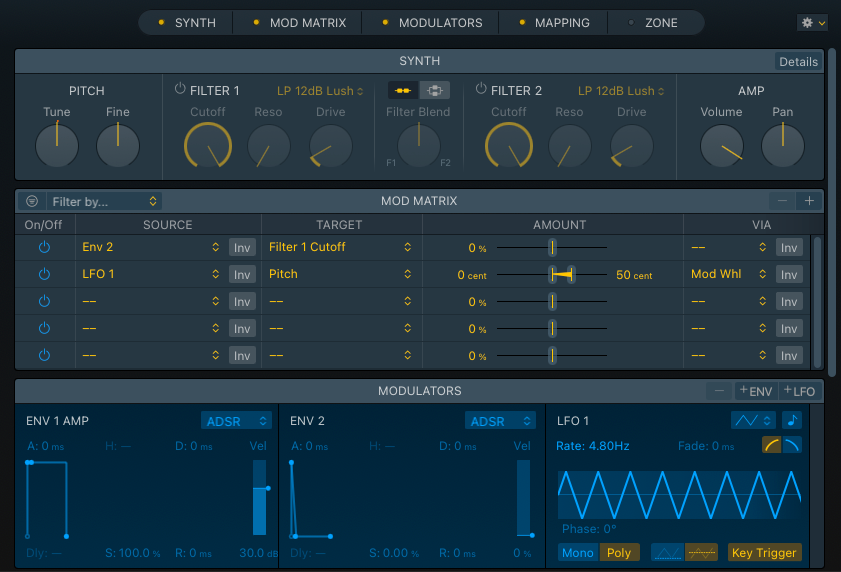Select parallel filter routing icon
This screenshot has height=572, width=841.
(x=434, y=90)
